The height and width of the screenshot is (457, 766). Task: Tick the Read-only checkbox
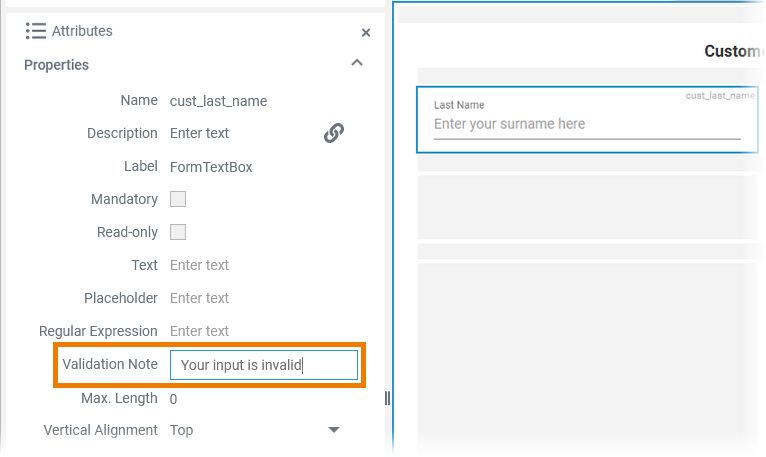pos(178,232)
